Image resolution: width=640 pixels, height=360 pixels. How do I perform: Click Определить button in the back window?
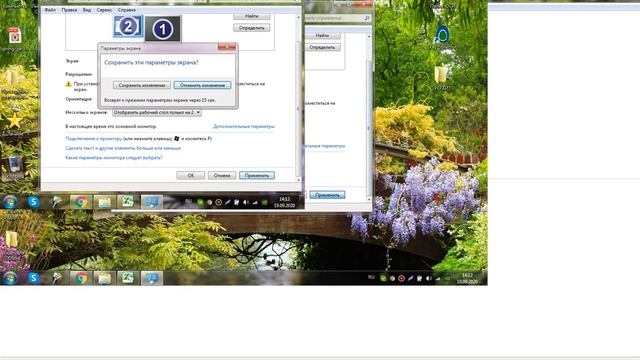tap(322, 47)
